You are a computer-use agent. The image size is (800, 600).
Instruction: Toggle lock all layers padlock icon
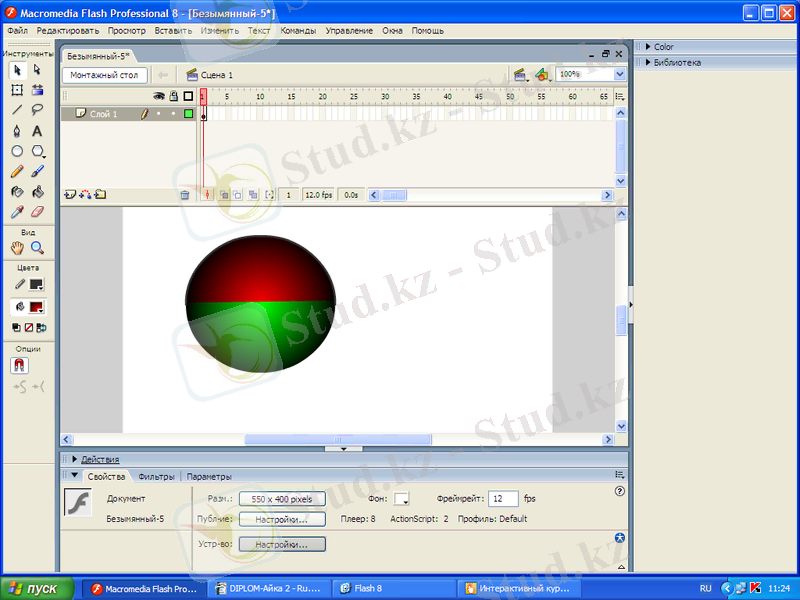[173, 97]
